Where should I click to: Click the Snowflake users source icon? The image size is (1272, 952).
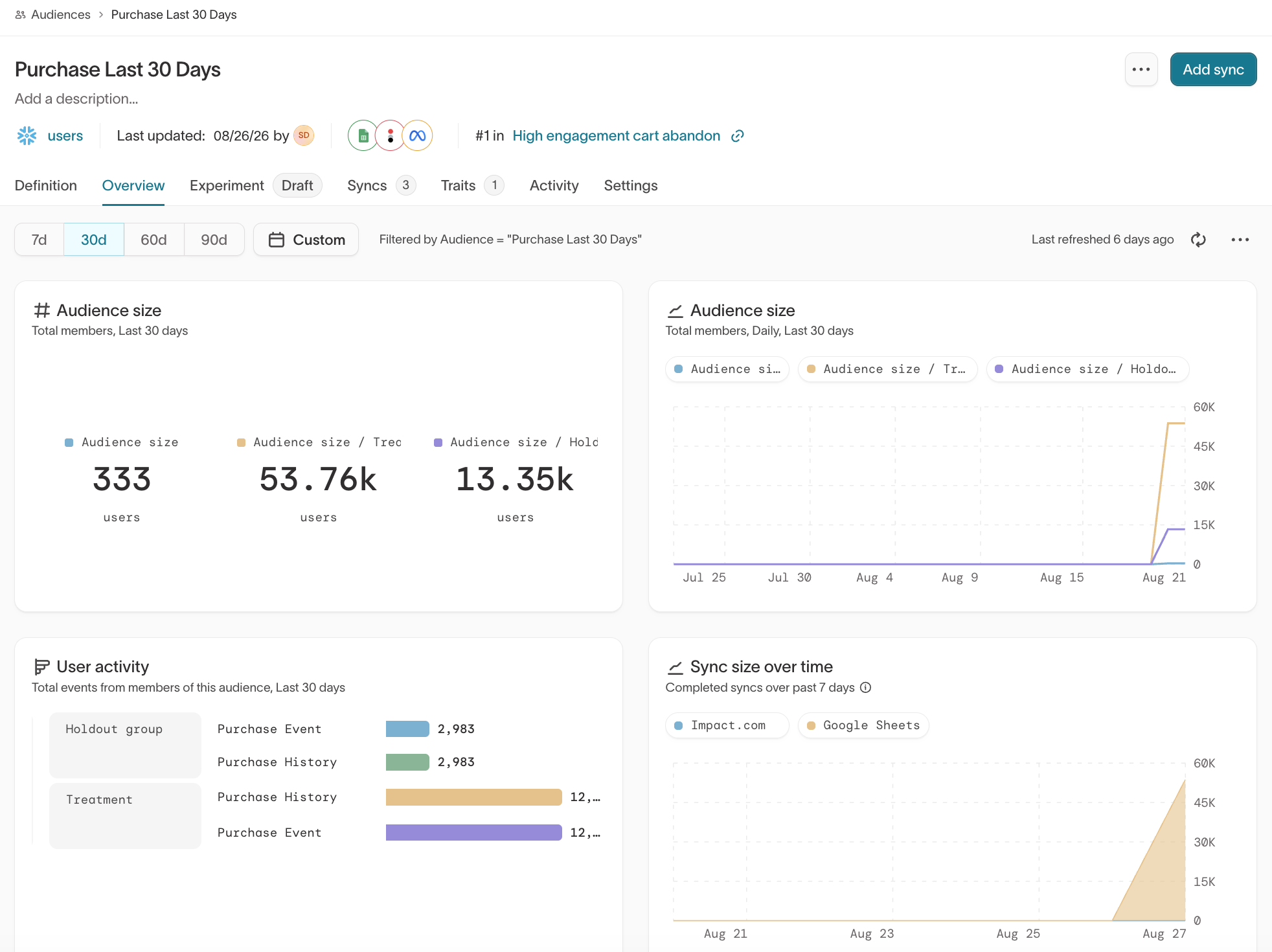pos(27,135)
